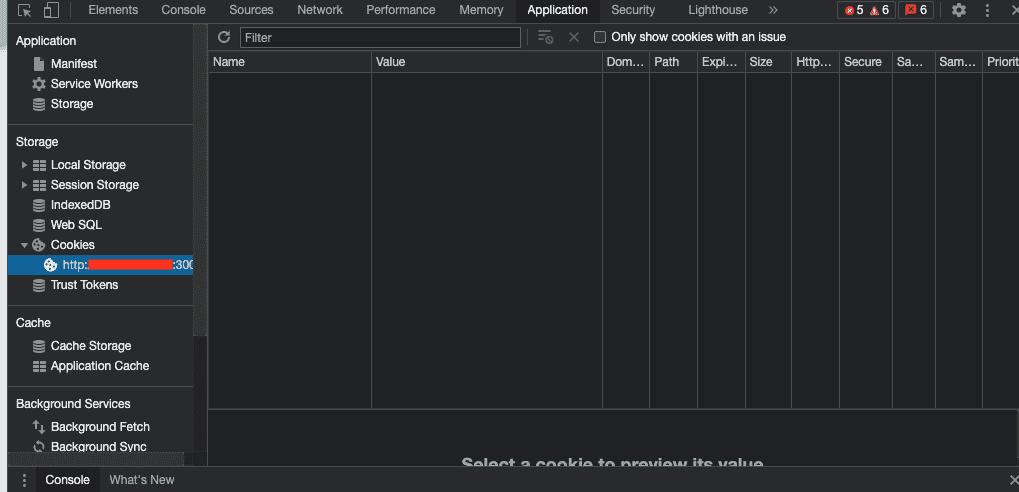This screenshot has width=1019, height=492.
Task: Sort cookies by Name column
Action: [290, 62]
